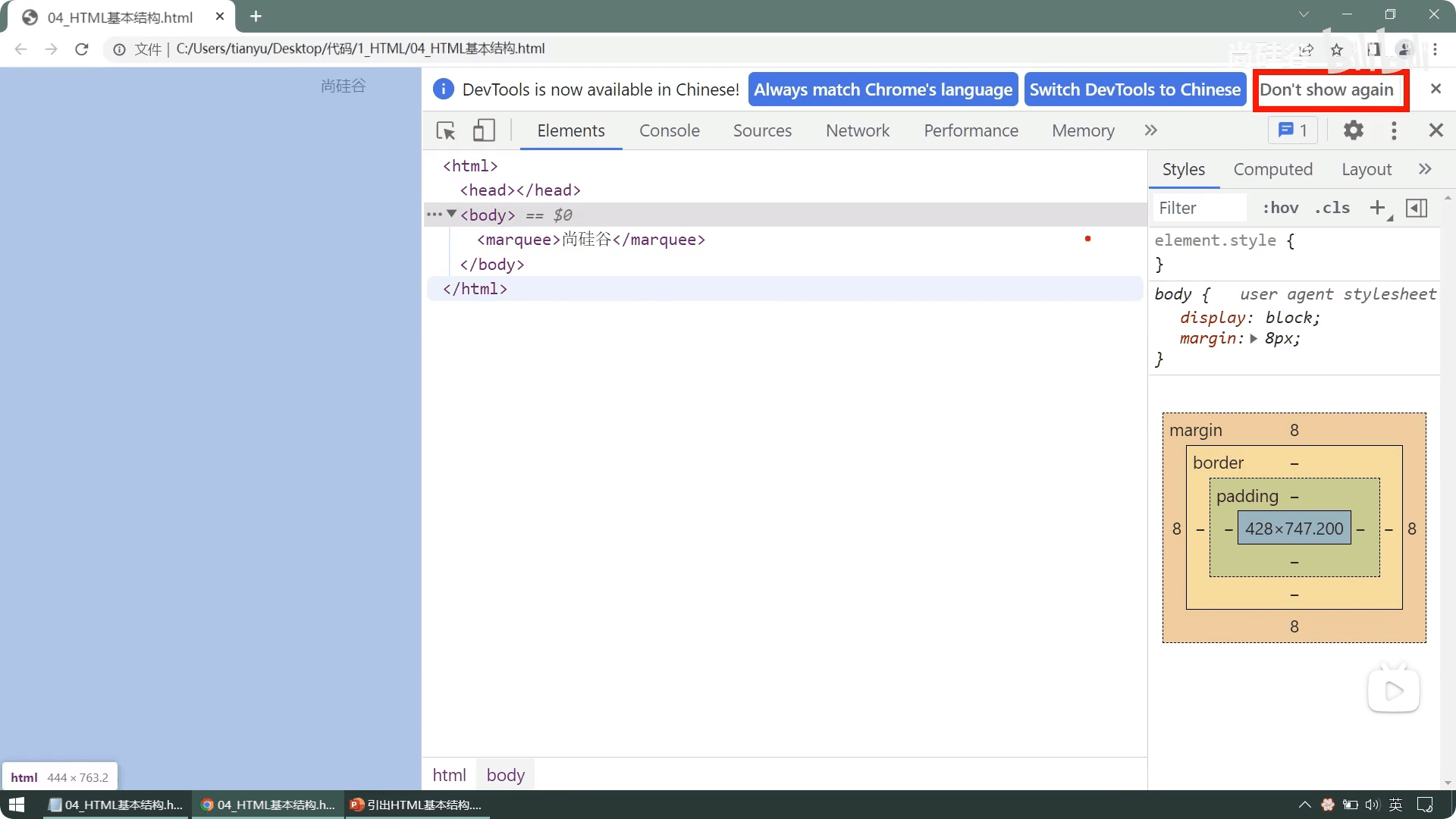Open DevTools settings gear
Screen dimensions: 1456x819
pyautogui.click(x=1354, y=130)
